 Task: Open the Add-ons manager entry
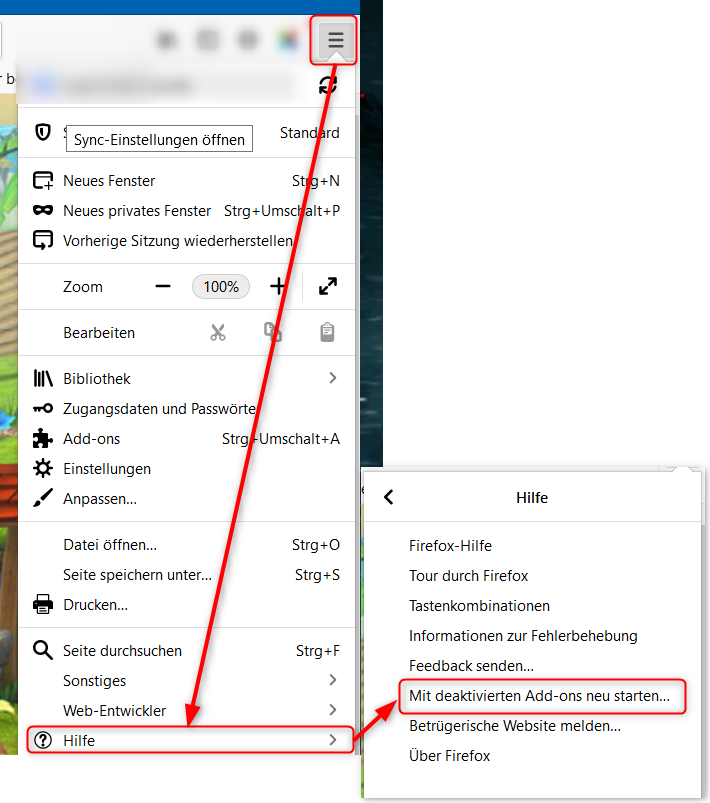pos(186,439)
